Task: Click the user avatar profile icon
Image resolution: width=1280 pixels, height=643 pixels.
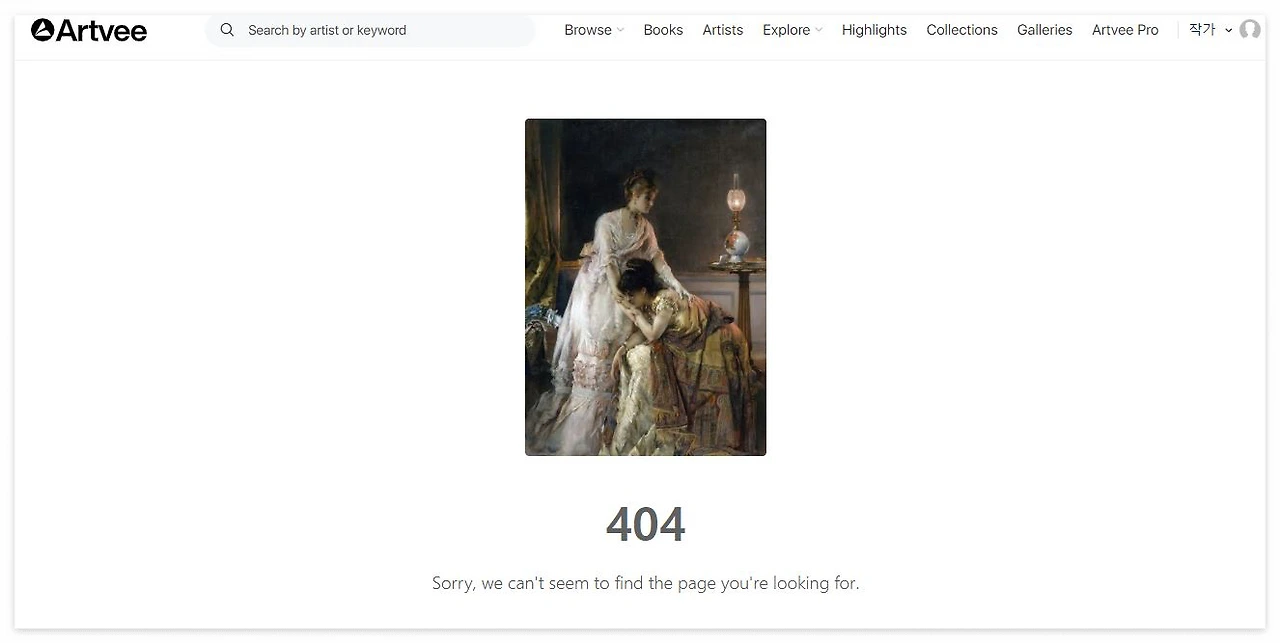Action: (1250, 30)
